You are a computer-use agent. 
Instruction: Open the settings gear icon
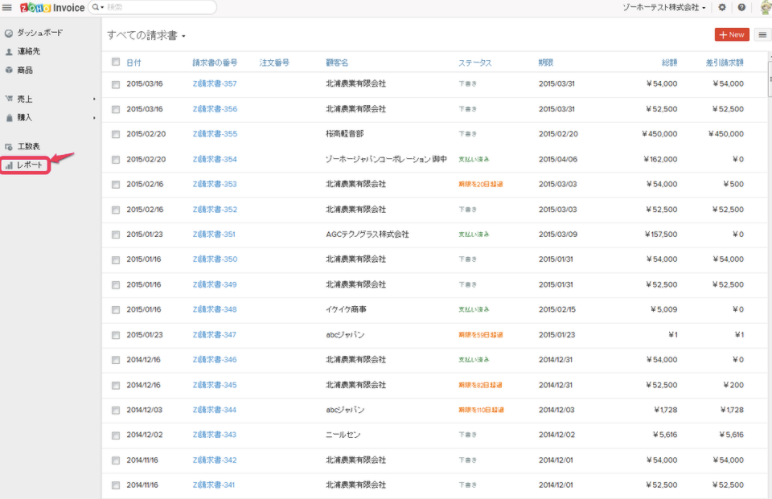coord(722,7)
